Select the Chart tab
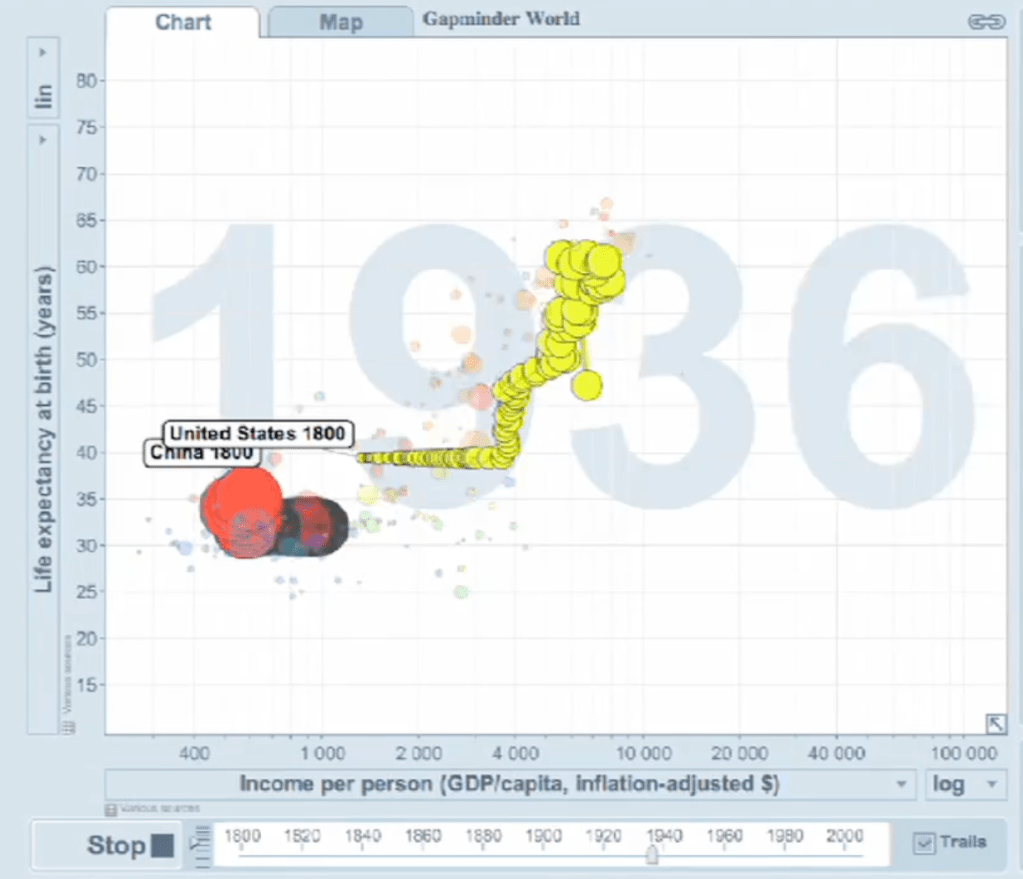The height and width of the screenshot is (879, 1023). (x=182, y=22)
